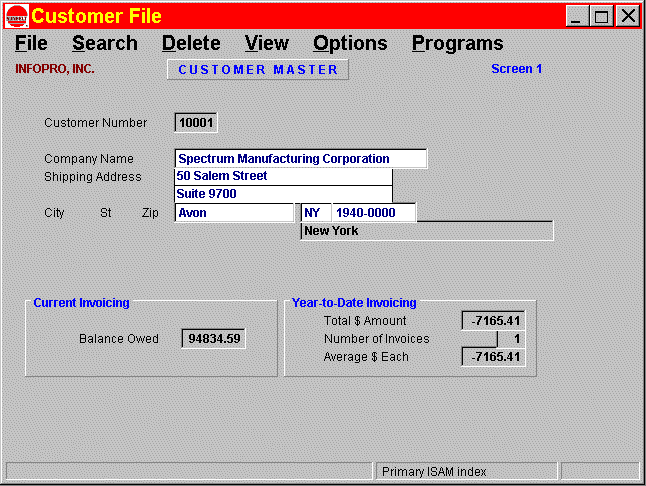
Task: Click the CUSTOMER MASTER button
Action: pos(258,69)
